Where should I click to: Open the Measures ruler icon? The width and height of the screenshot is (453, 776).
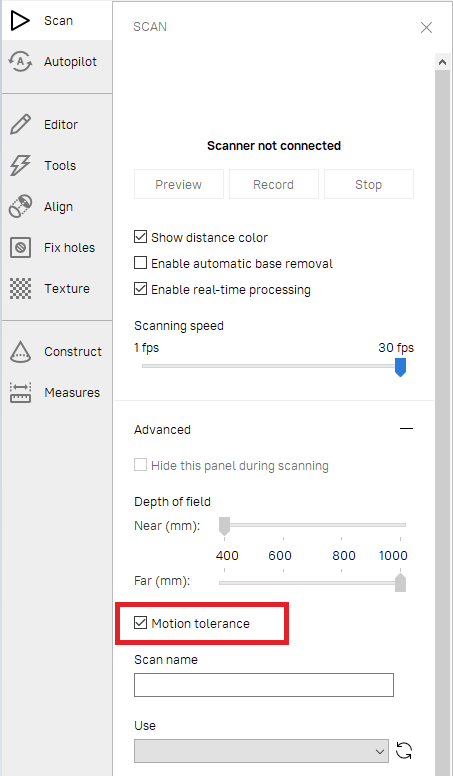pyautogui.click(x=20, y=392)
